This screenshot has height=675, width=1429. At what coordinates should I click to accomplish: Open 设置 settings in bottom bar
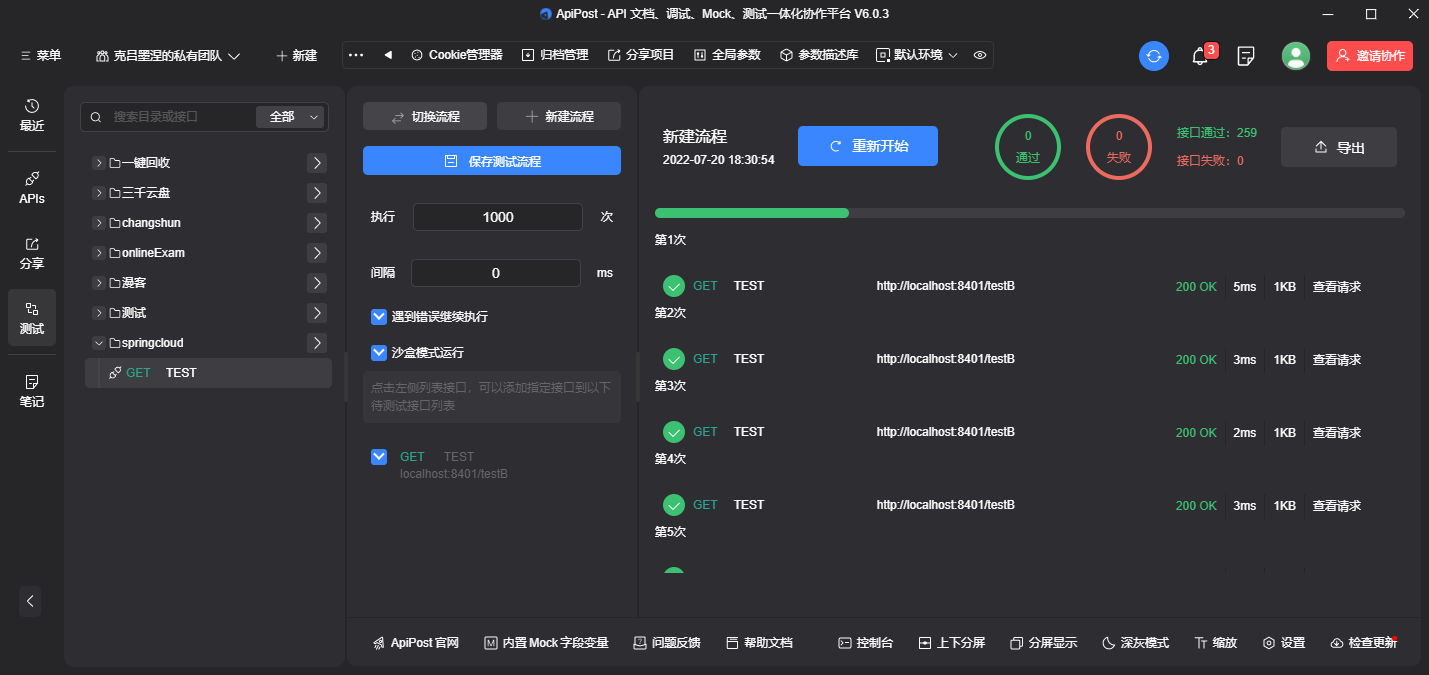click(x=1284, y=643)
